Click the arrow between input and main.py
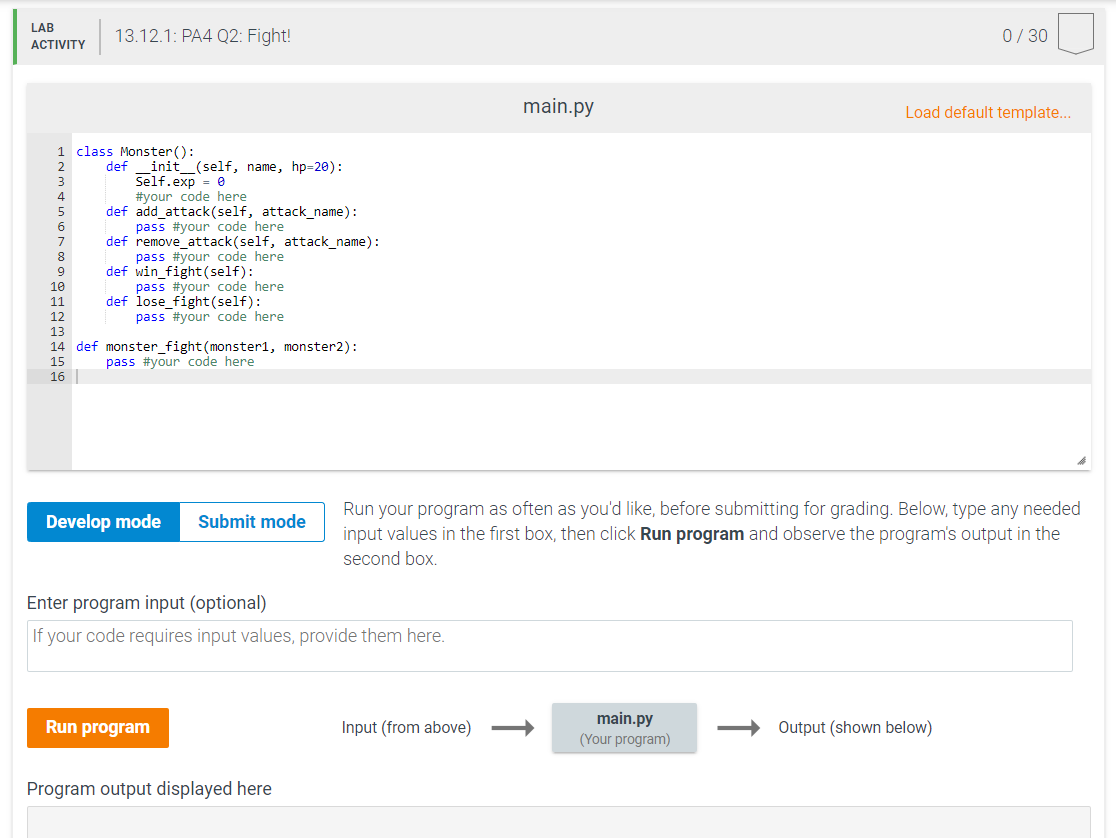This screenshot has width=1116, height=838. (512, 727)
